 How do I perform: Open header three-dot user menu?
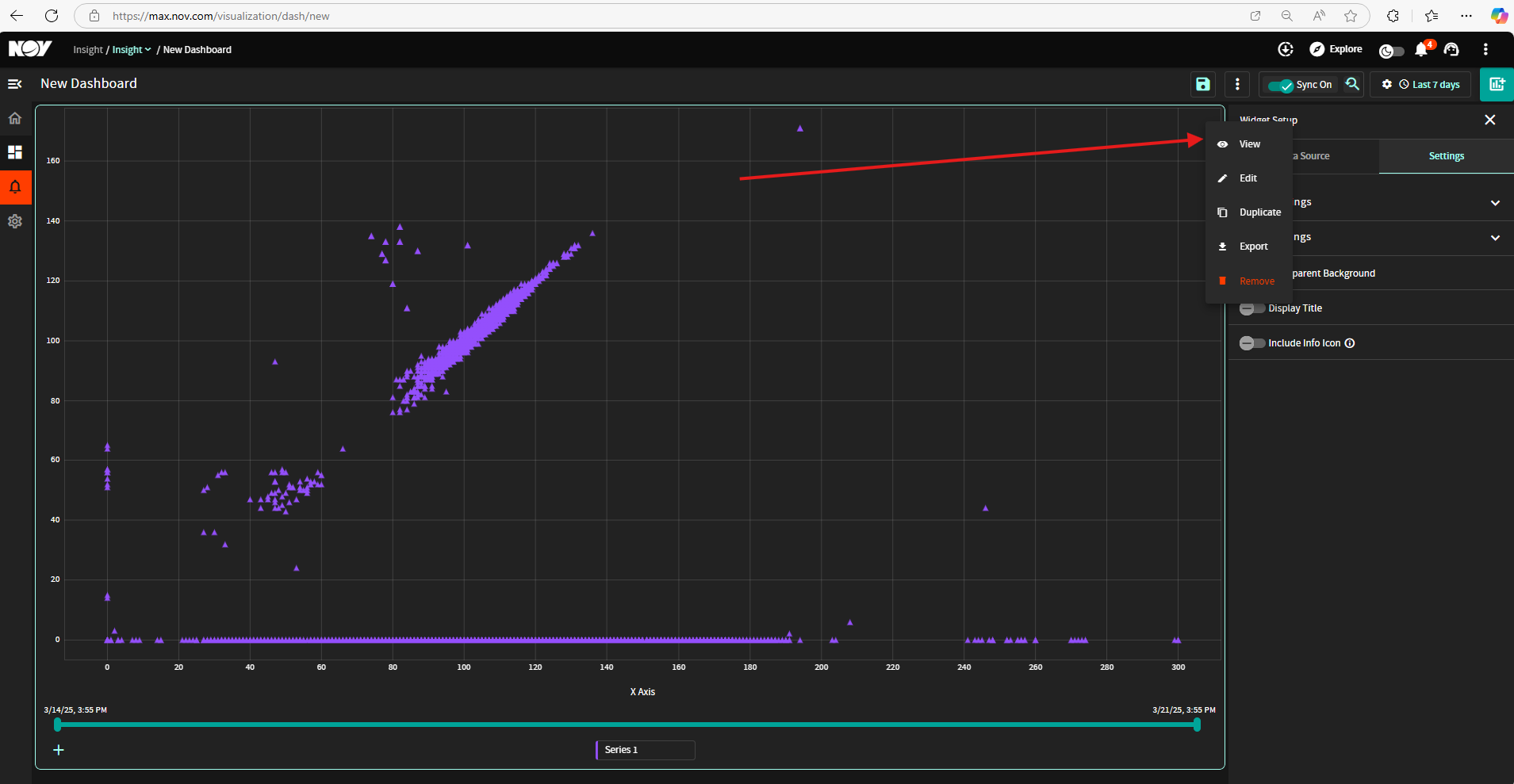click(1485, 49)
